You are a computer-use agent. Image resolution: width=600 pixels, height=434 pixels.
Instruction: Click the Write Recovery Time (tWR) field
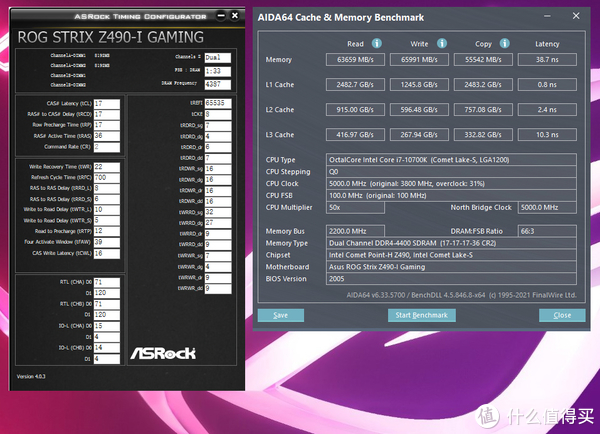(107, 167)
